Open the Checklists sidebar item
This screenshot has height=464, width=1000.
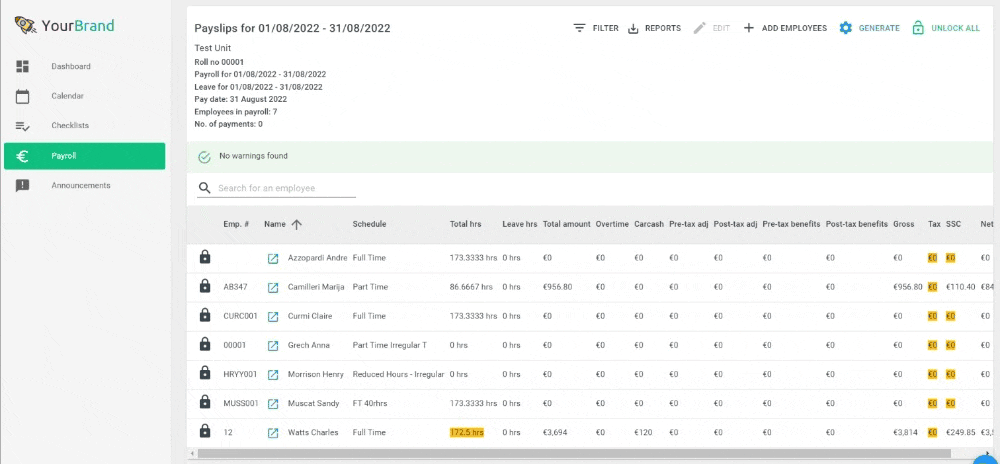(x=84, y=126)
